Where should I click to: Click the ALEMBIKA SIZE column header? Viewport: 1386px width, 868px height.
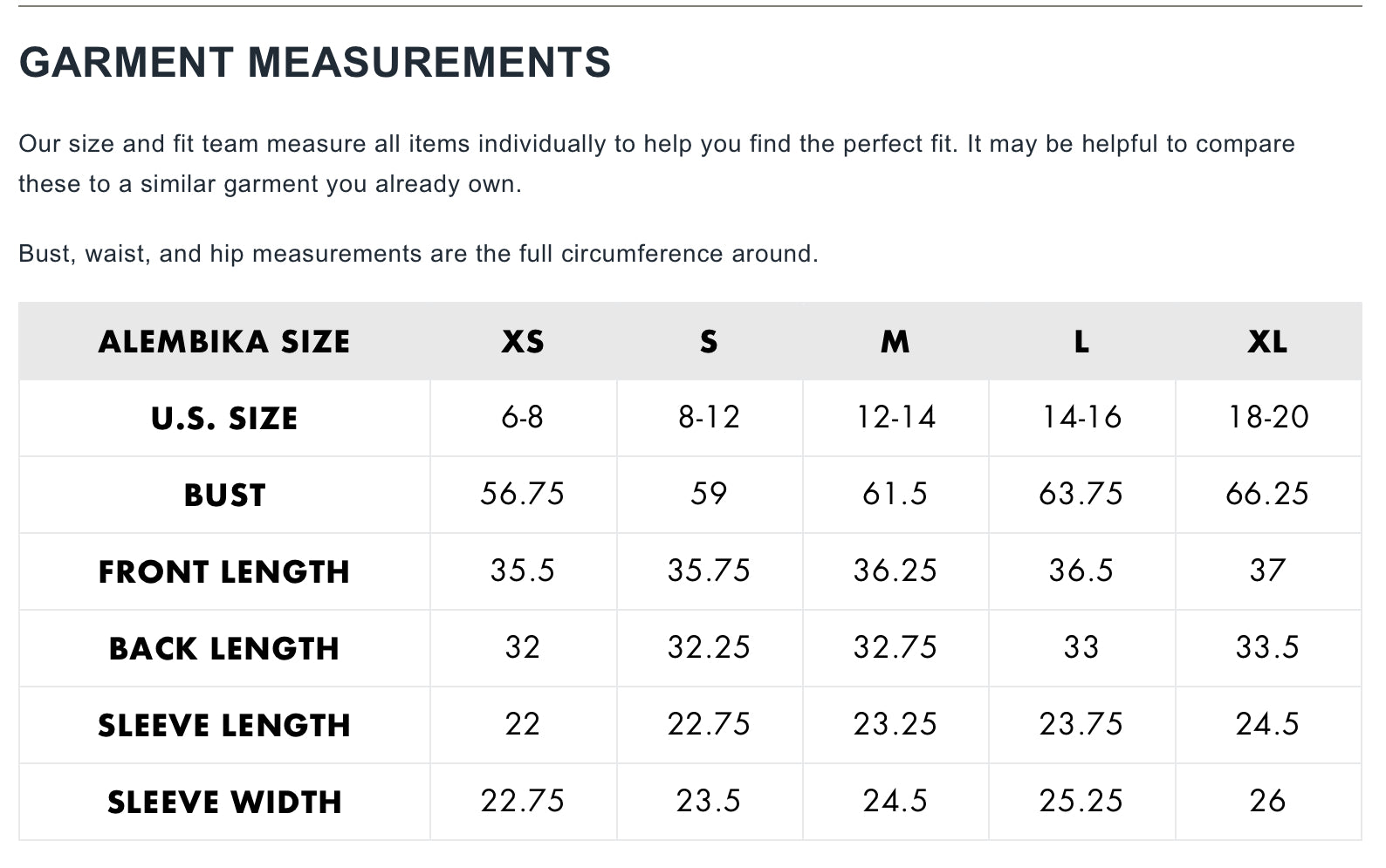click(x=224, y=342)
